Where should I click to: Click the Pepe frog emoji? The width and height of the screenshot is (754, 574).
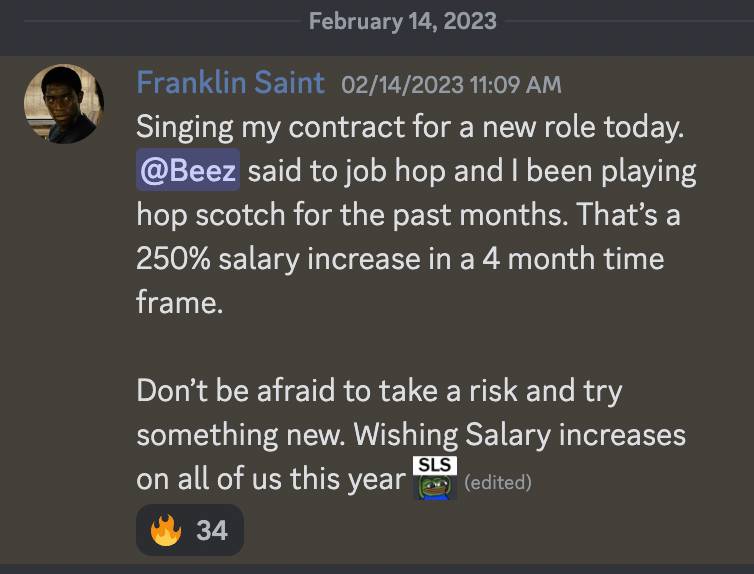[435, 487]
